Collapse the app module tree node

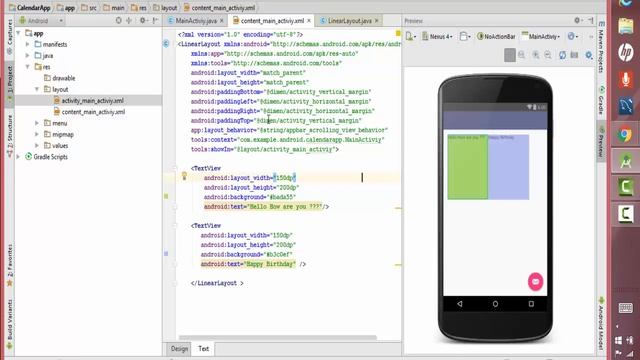18,33
